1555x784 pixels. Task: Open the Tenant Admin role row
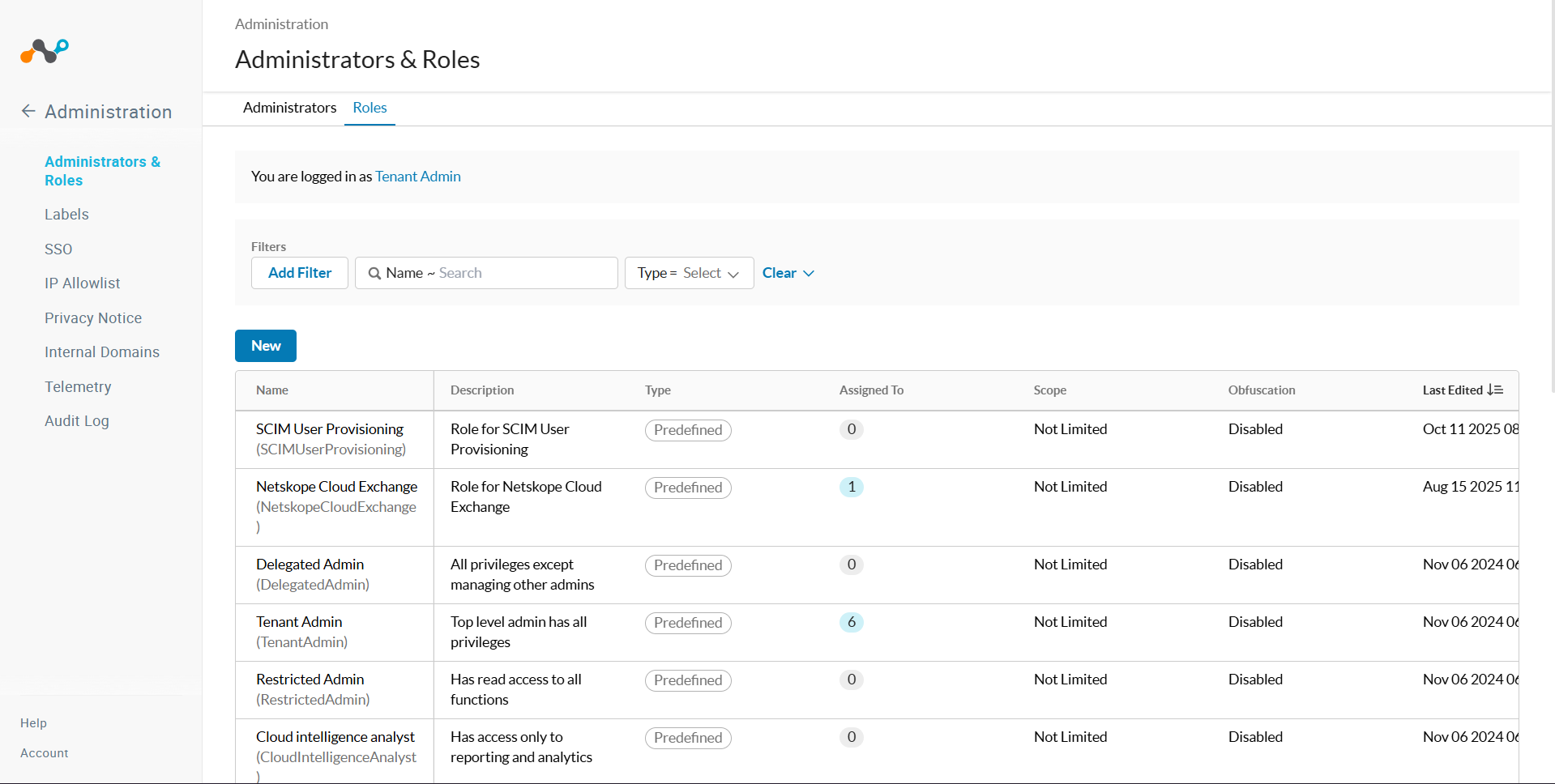pos(299,621)
